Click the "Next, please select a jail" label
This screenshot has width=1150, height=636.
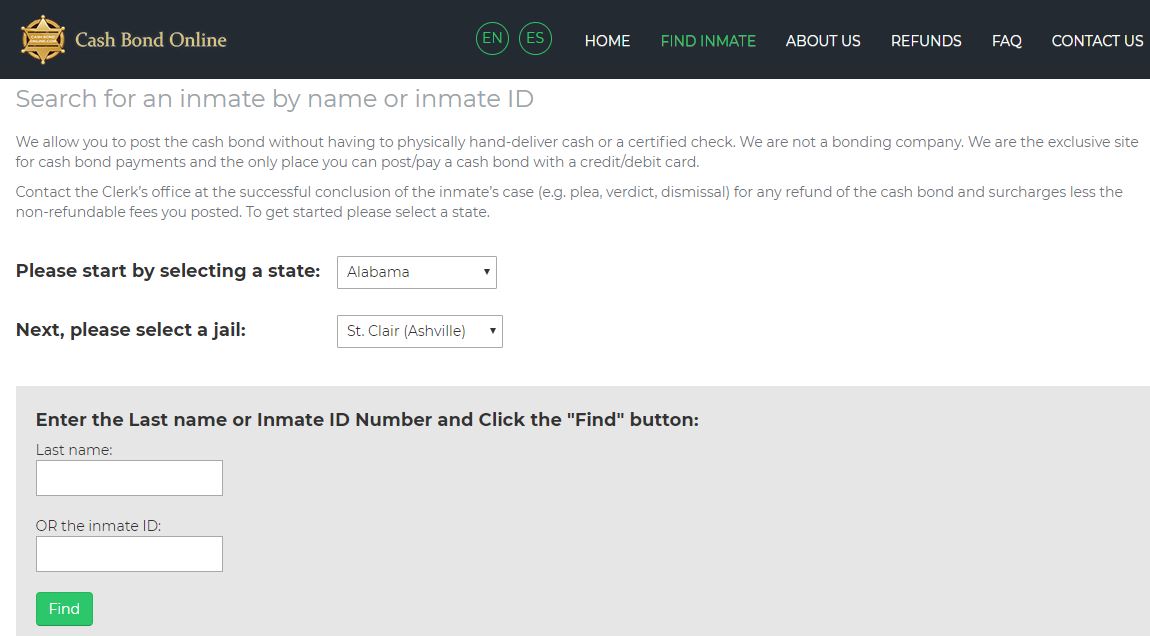tap(131, 330)
